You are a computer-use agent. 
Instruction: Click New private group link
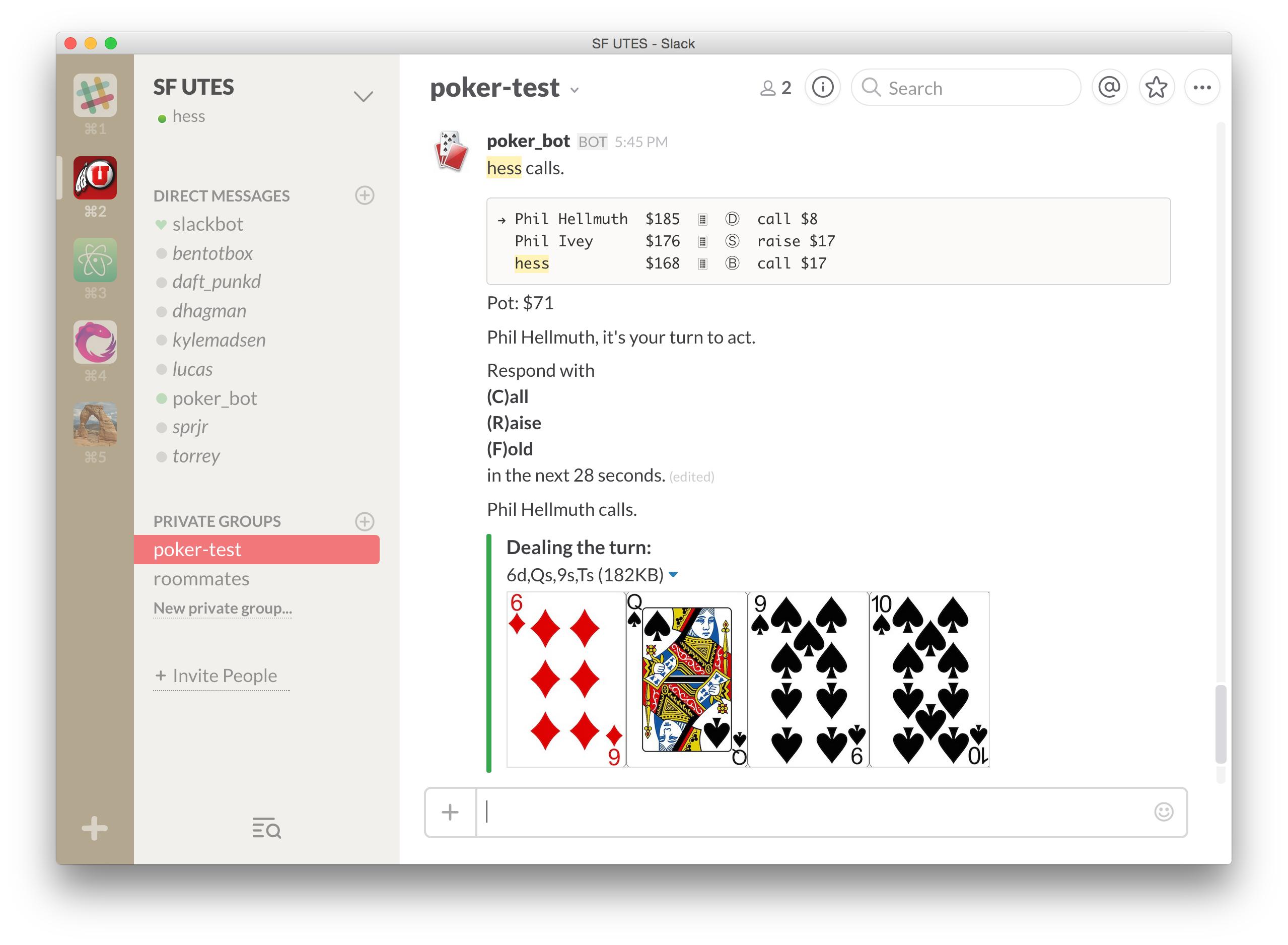pos(223,608)
